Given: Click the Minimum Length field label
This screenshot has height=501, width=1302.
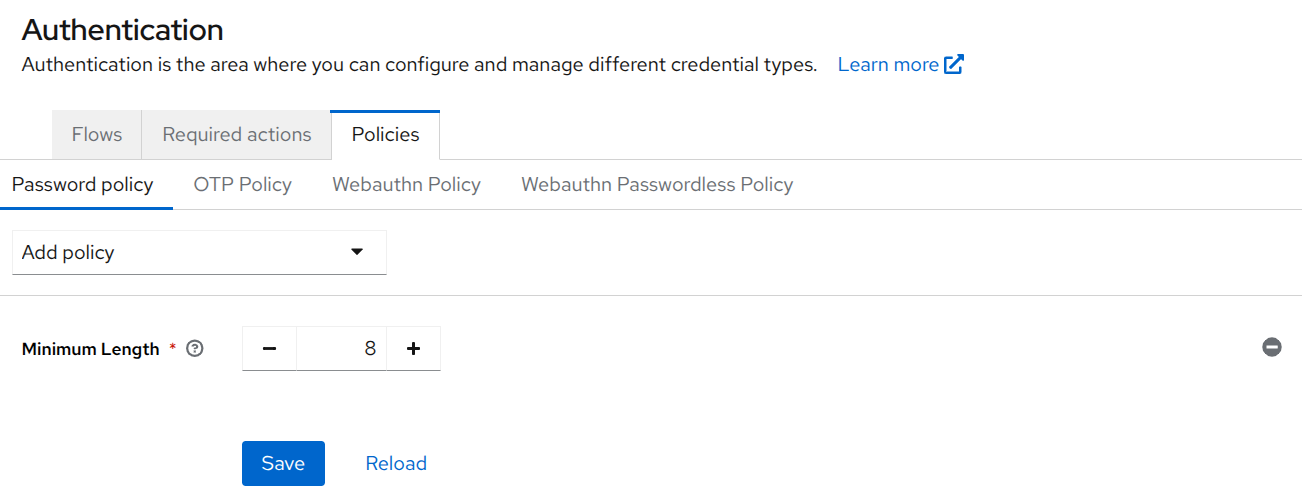Looking at the screenshot, I should (x=90, y=349).
